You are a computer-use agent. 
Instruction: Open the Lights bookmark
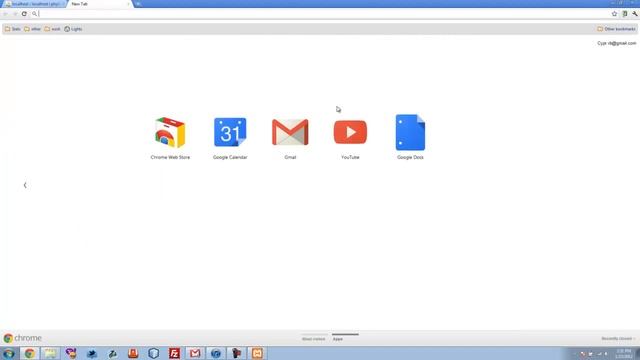pyautogui.click(x=73, y=29)
